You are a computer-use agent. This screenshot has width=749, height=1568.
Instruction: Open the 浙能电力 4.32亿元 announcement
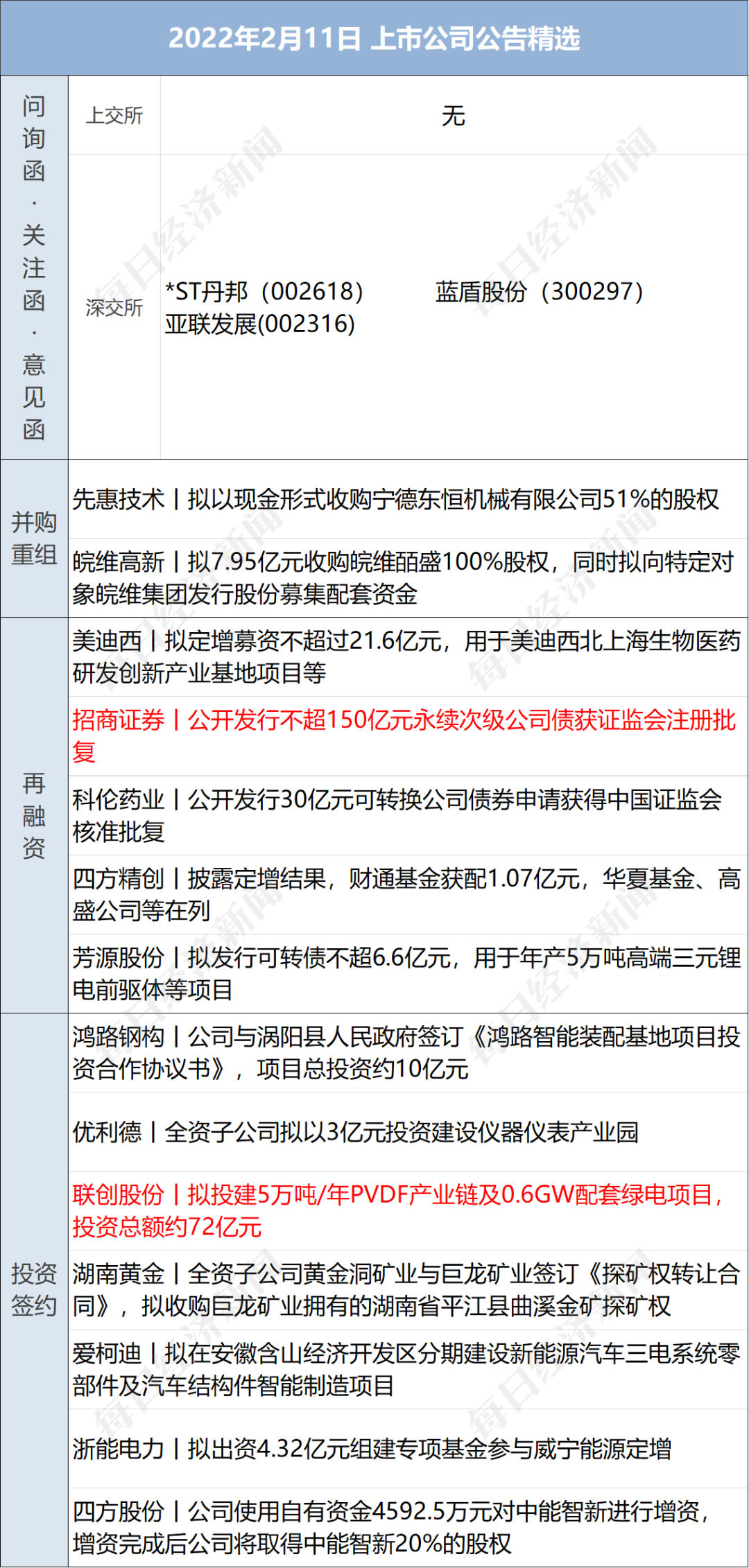click(372, 1448)
